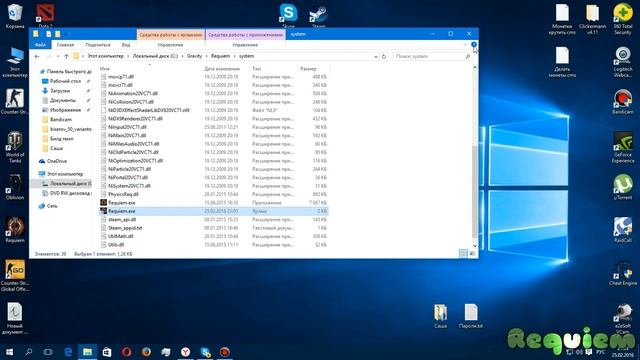Screen dimensions: 640x360
Task: Select the World of Tanks desktop icon
Action: pyautogui.click(x=15, y=147)
